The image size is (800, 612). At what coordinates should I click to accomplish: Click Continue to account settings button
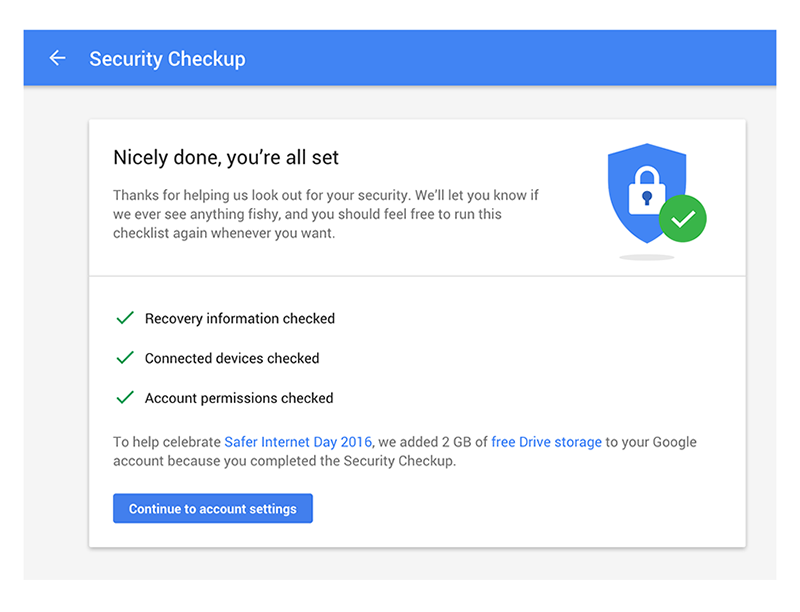pos(213,508)
